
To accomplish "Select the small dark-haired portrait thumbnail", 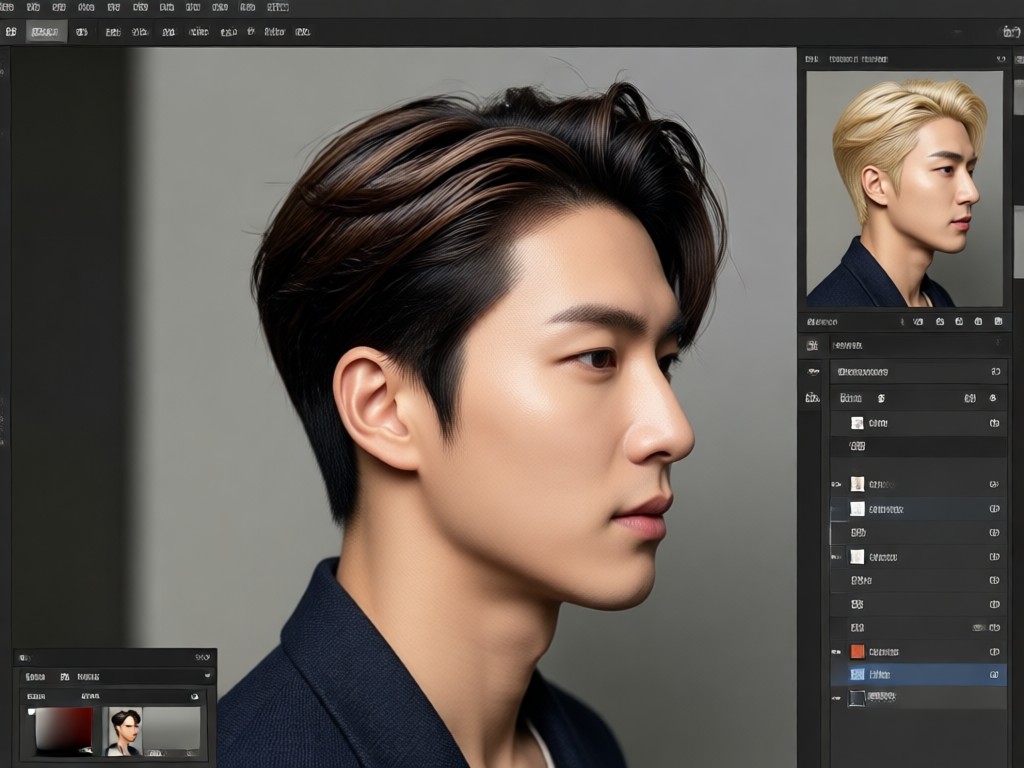I will [124, 731].
